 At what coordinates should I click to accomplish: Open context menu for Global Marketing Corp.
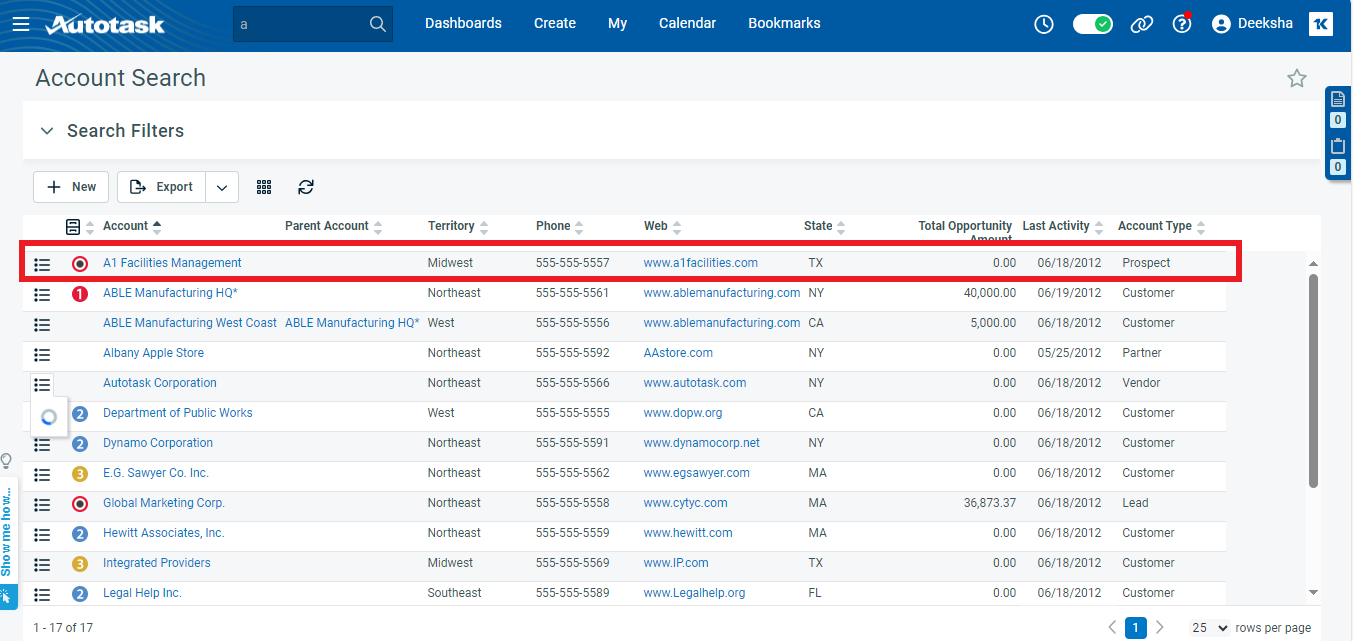[x=42, y=504]
